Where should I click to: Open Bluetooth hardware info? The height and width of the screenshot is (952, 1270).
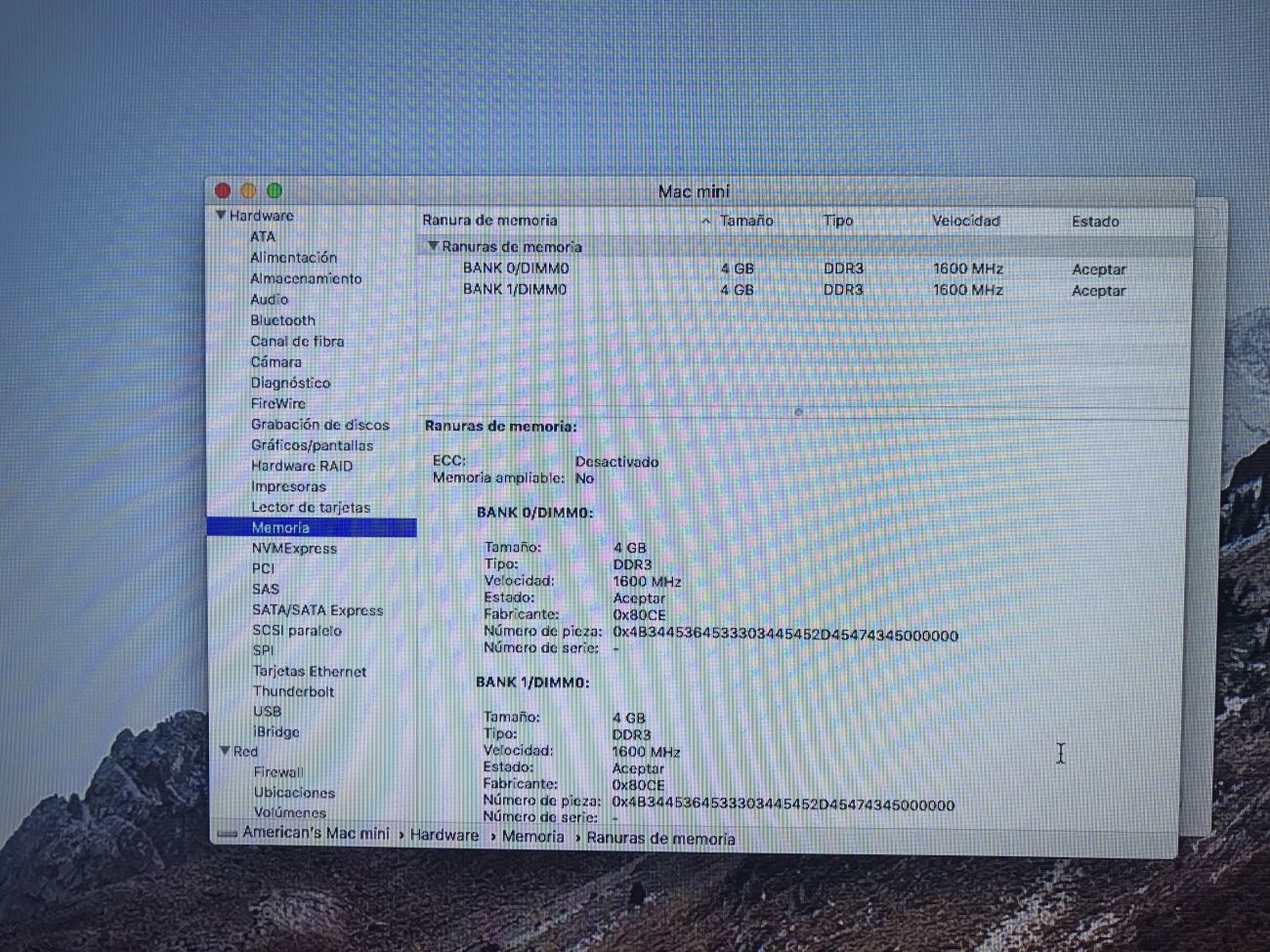pos(282,320)
